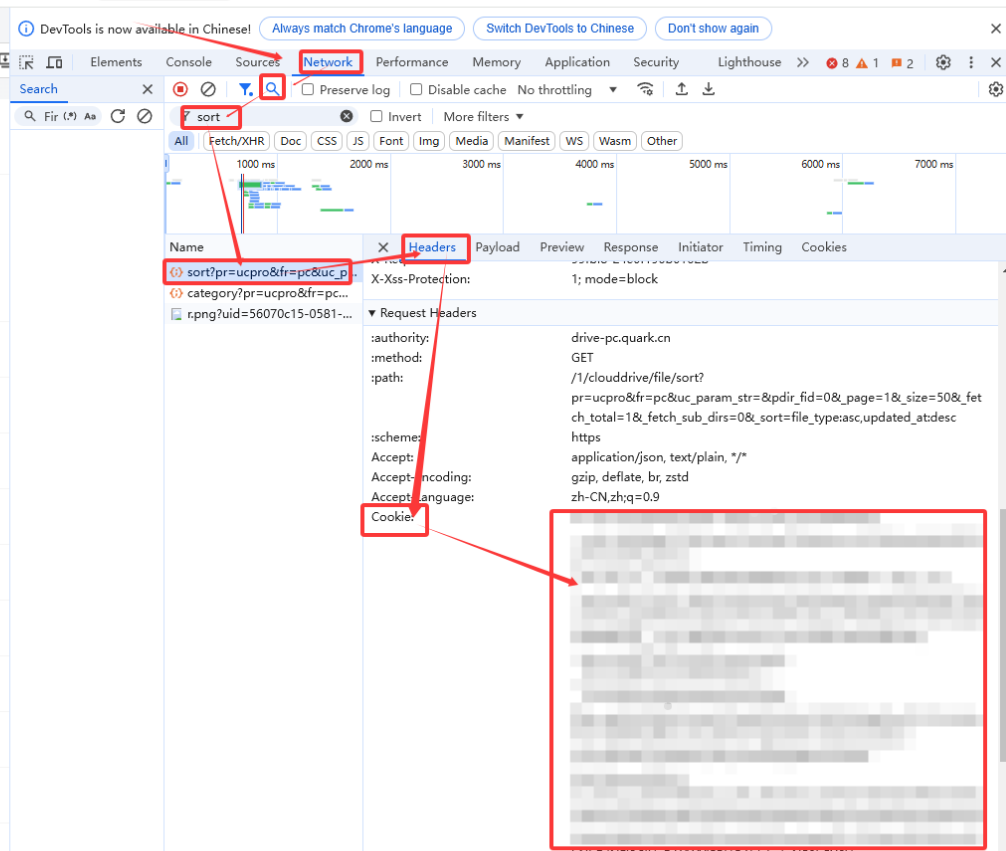Click the sort filter text field
Image resolution: width=1006 pixels, height=851 pixels.
click(265, 117)
